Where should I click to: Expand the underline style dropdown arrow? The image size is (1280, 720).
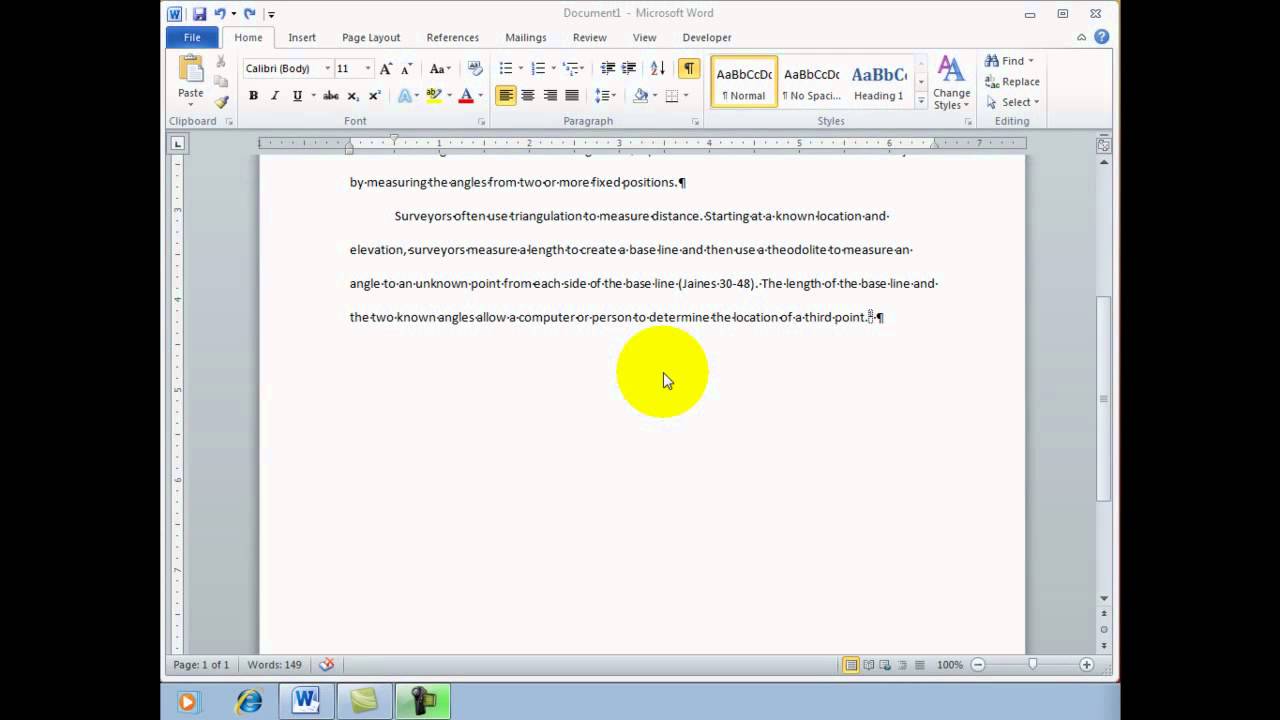(313, 96)
